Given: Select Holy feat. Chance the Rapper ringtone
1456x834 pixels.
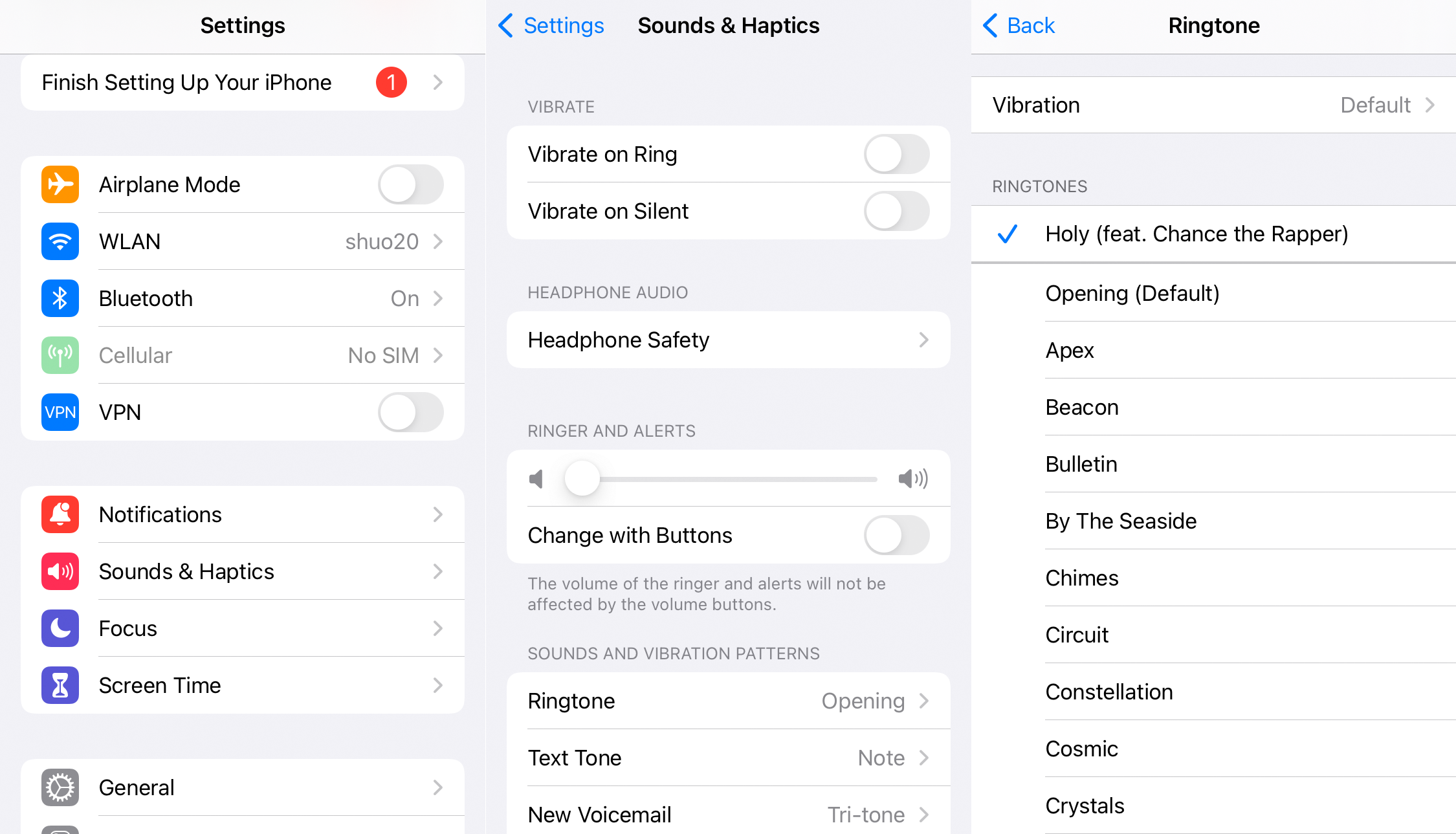Looking at the screenshot, I should point(1197,234).
